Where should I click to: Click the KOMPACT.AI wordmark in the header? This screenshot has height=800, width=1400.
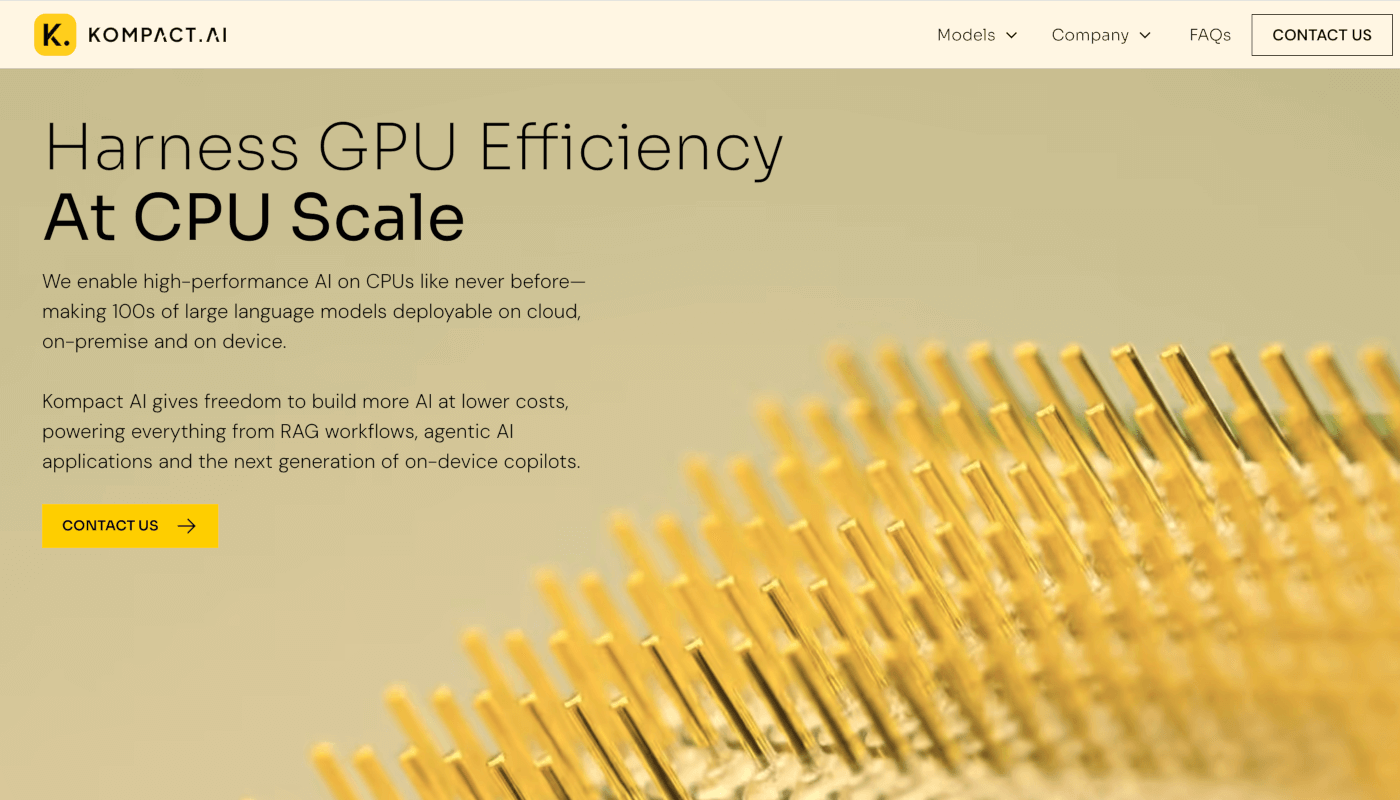tap(157, 35)
